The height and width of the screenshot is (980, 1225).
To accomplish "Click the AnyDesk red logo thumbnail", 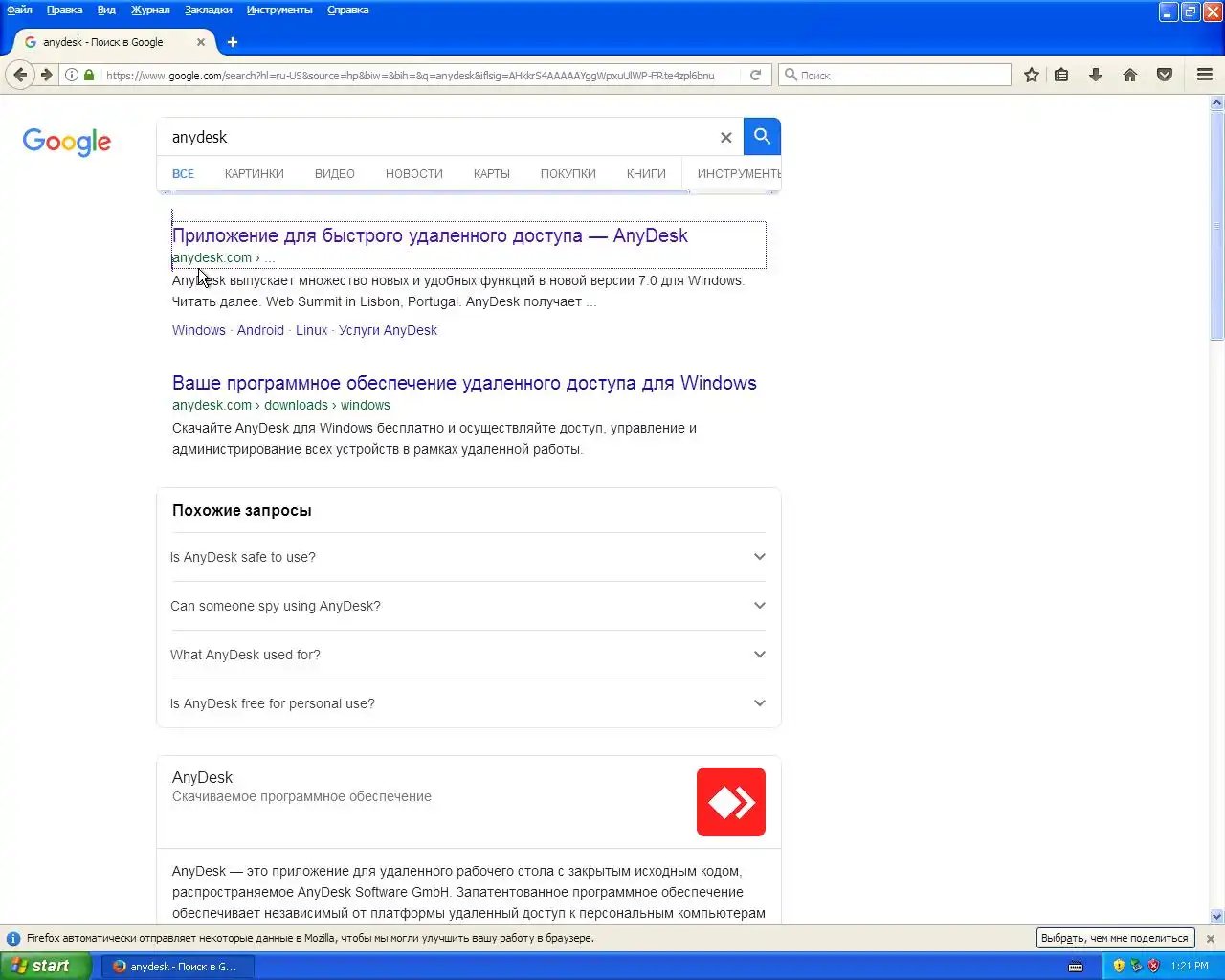I will click(731, 802).
